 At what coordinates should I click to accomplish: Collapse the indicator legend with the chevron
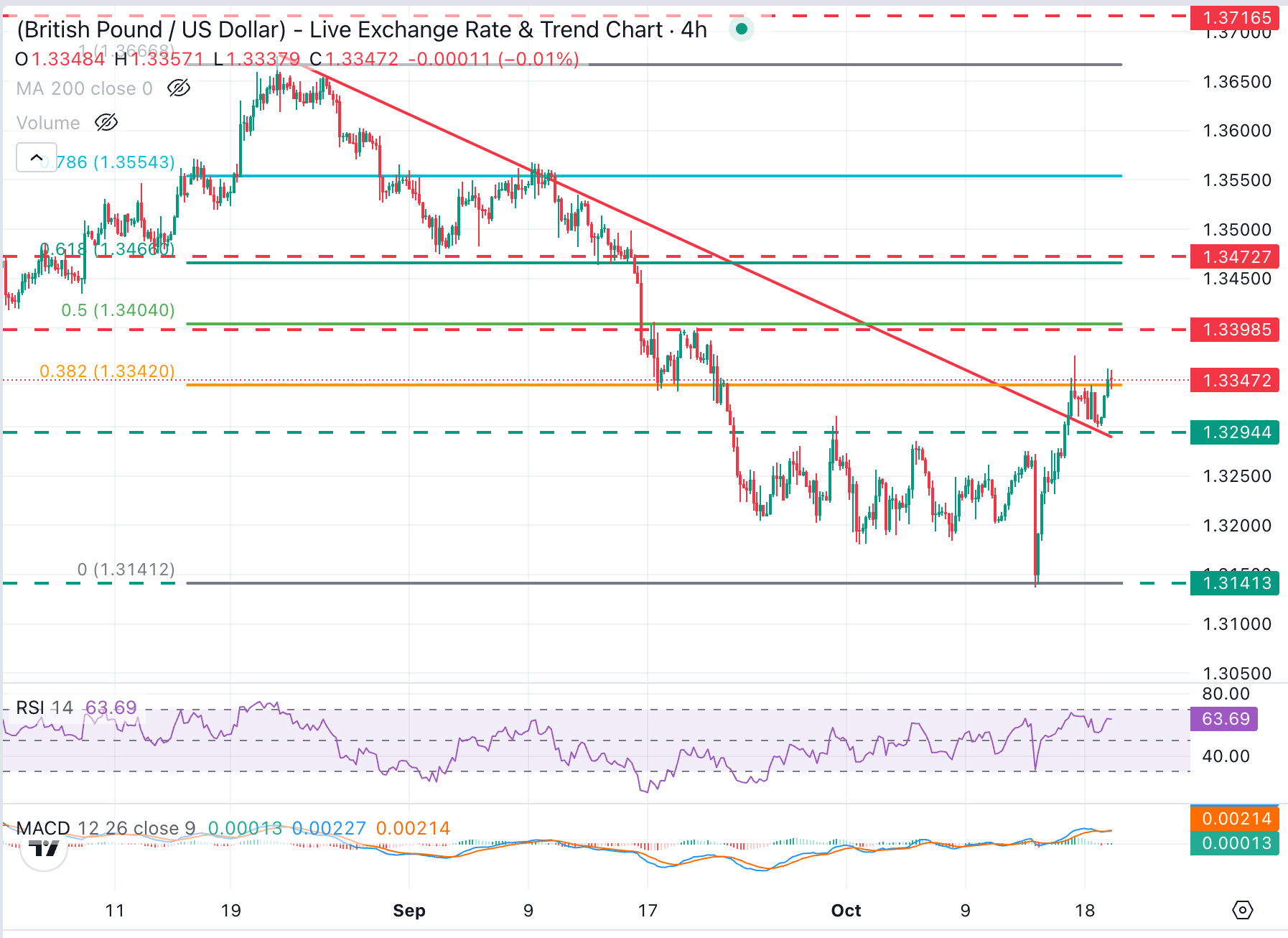(37, 157)
